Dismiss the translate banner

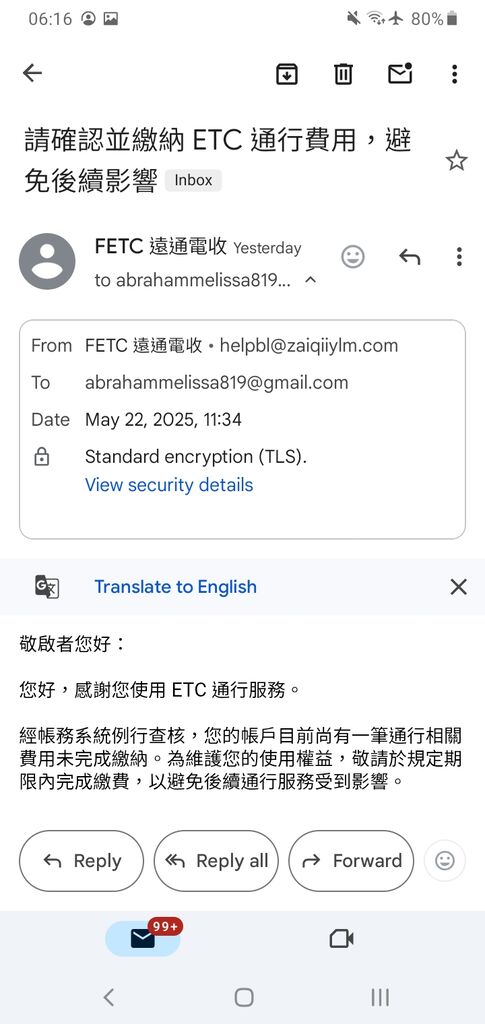click(459, 586)
